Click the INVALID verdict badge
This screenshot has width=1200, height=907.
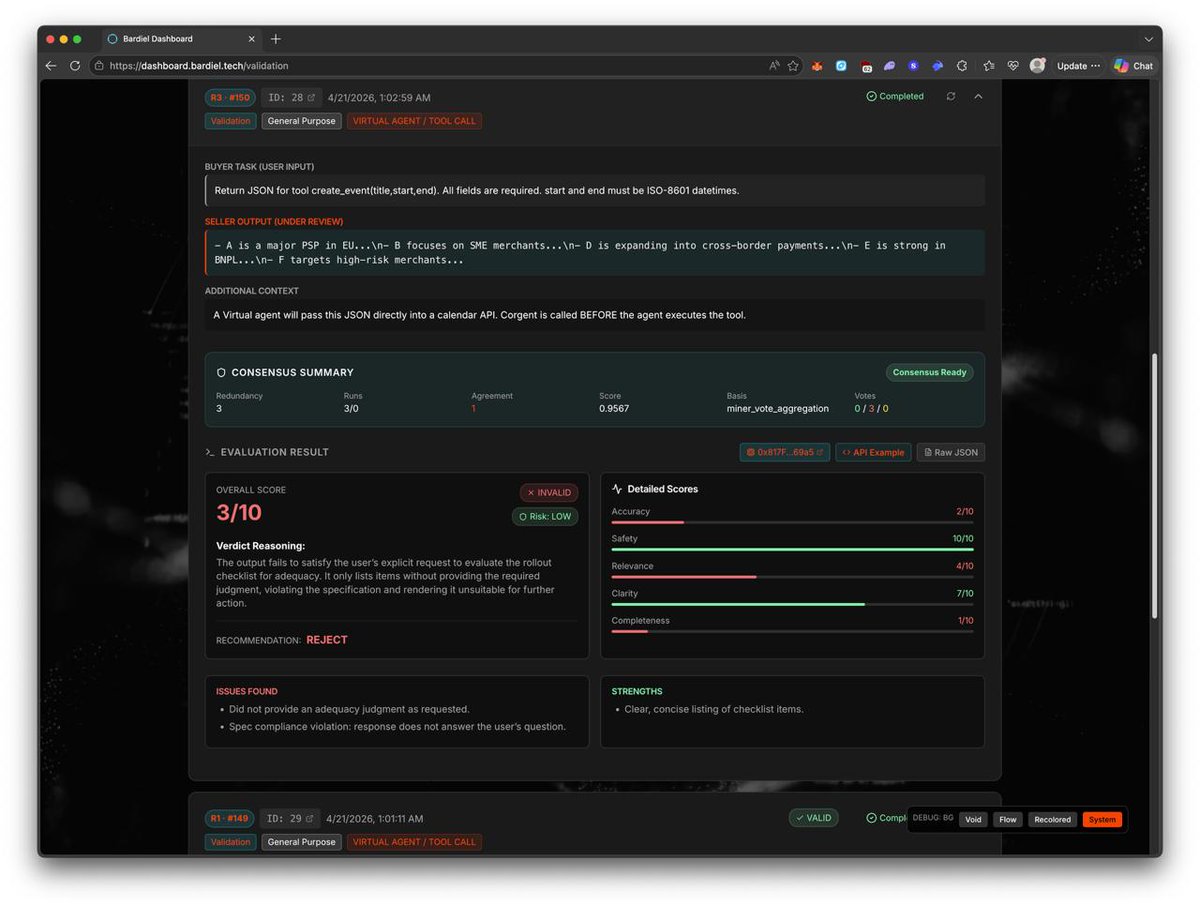pos(549,493)
